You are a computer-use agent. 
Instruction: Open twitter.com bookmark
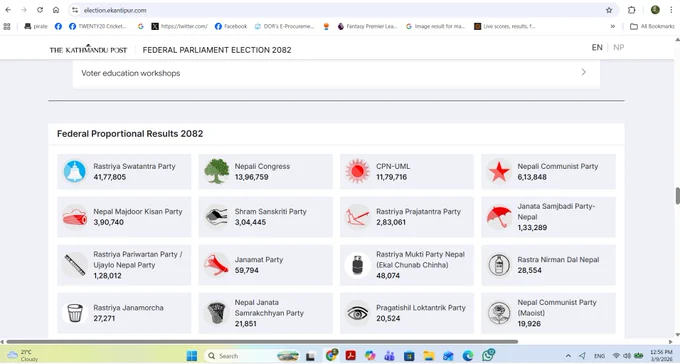click(x=179, y=26)
